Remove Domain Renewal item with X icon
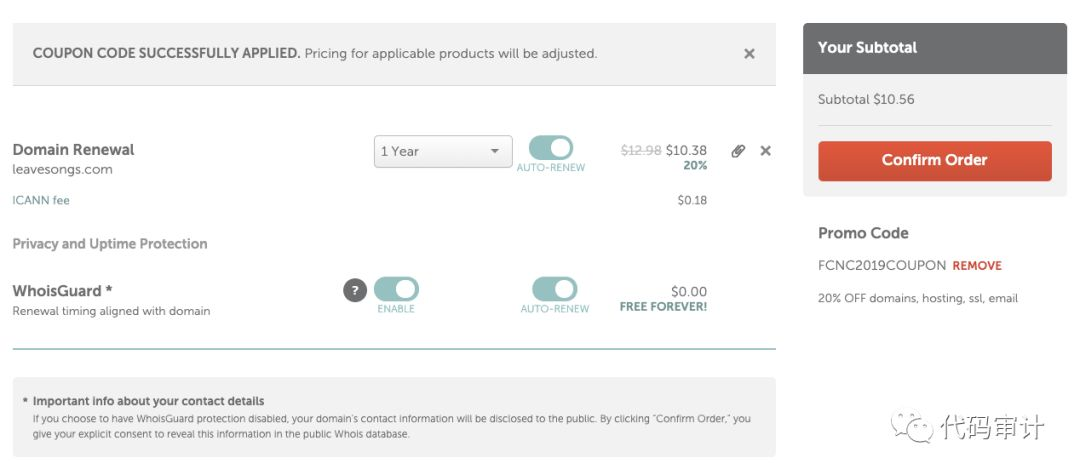The height and width of the screenshot is (475, 1080). (x=765, y=151)
